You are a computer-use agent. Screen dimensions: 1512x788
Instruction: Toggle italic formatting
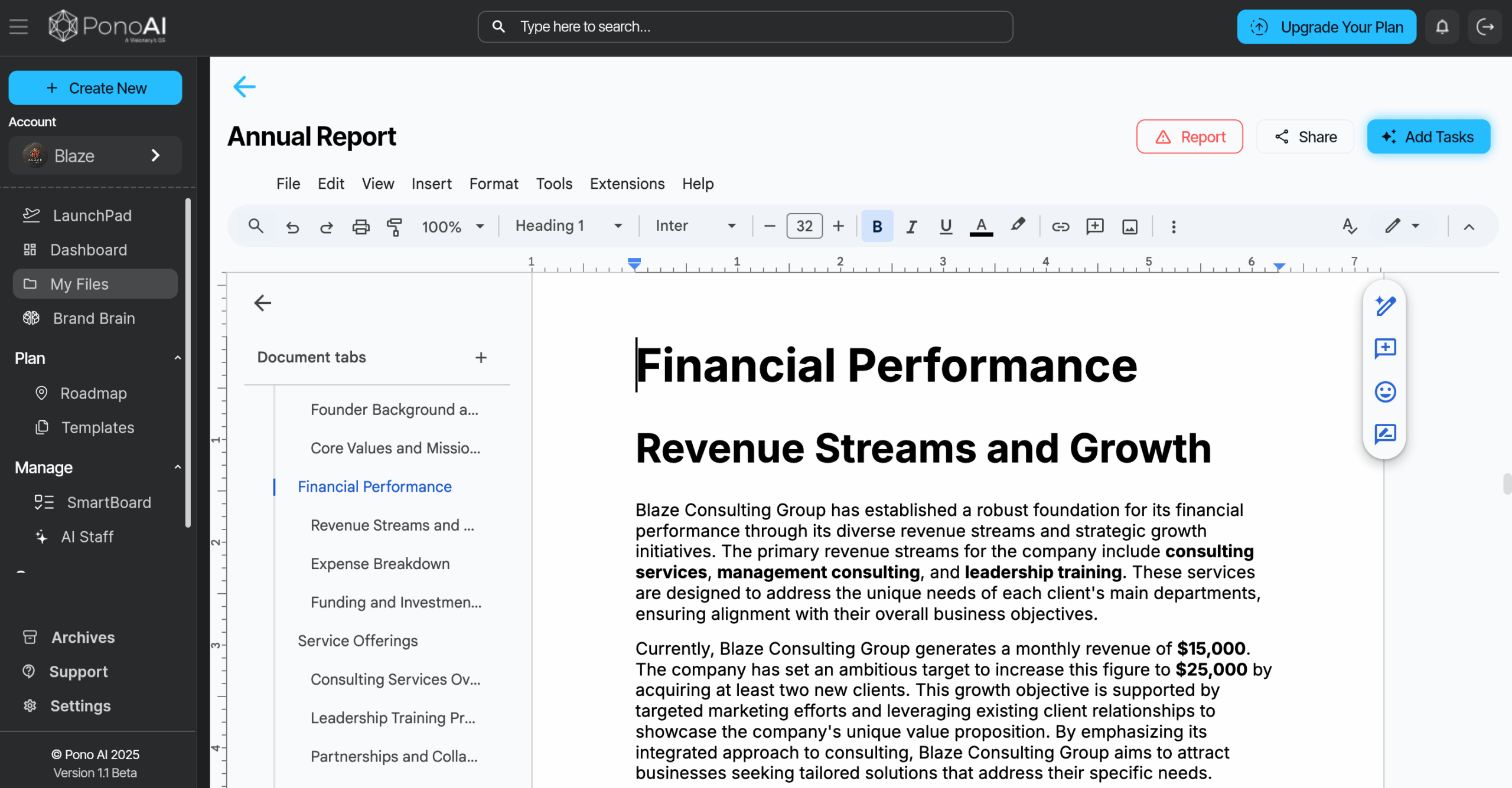click(x=911, y=227)
